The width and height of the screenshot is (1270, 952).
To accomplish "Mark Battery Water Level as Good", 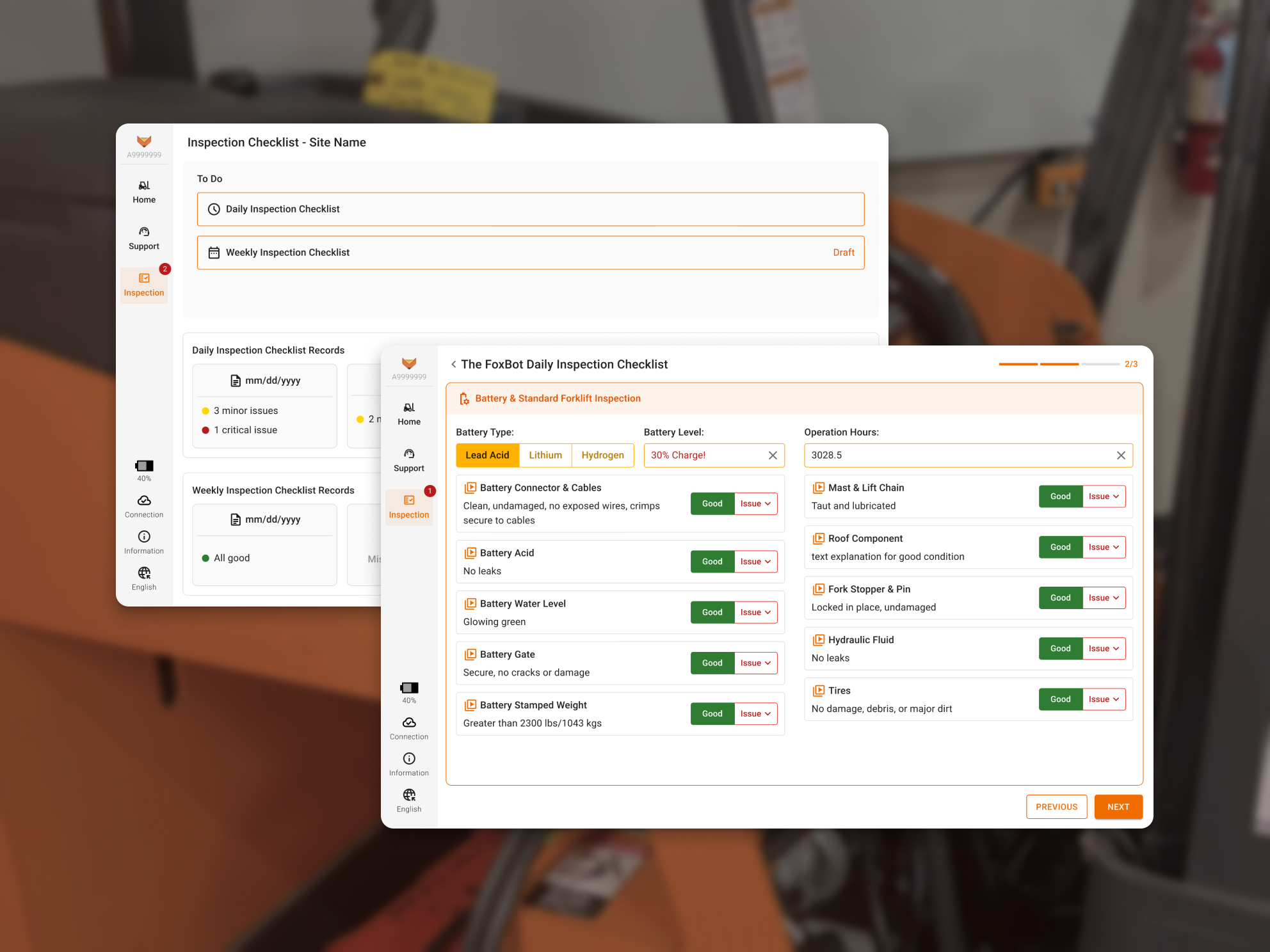I will coord(712,612).
